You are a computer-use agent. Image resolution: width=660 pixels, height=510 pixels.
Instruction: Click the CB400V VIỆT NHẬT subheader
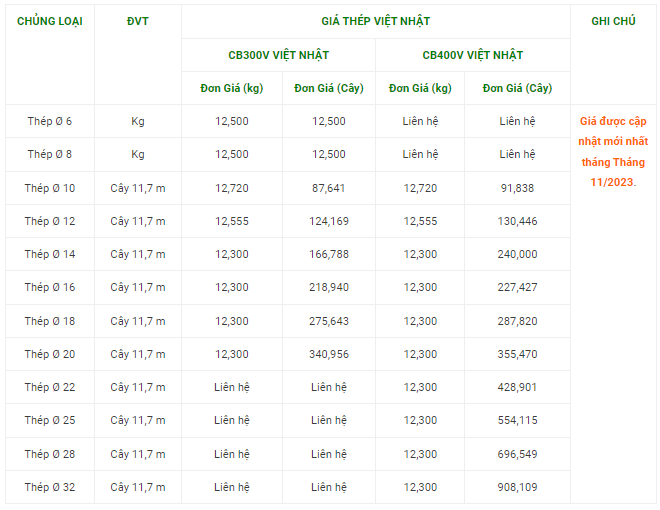point(473,55)
